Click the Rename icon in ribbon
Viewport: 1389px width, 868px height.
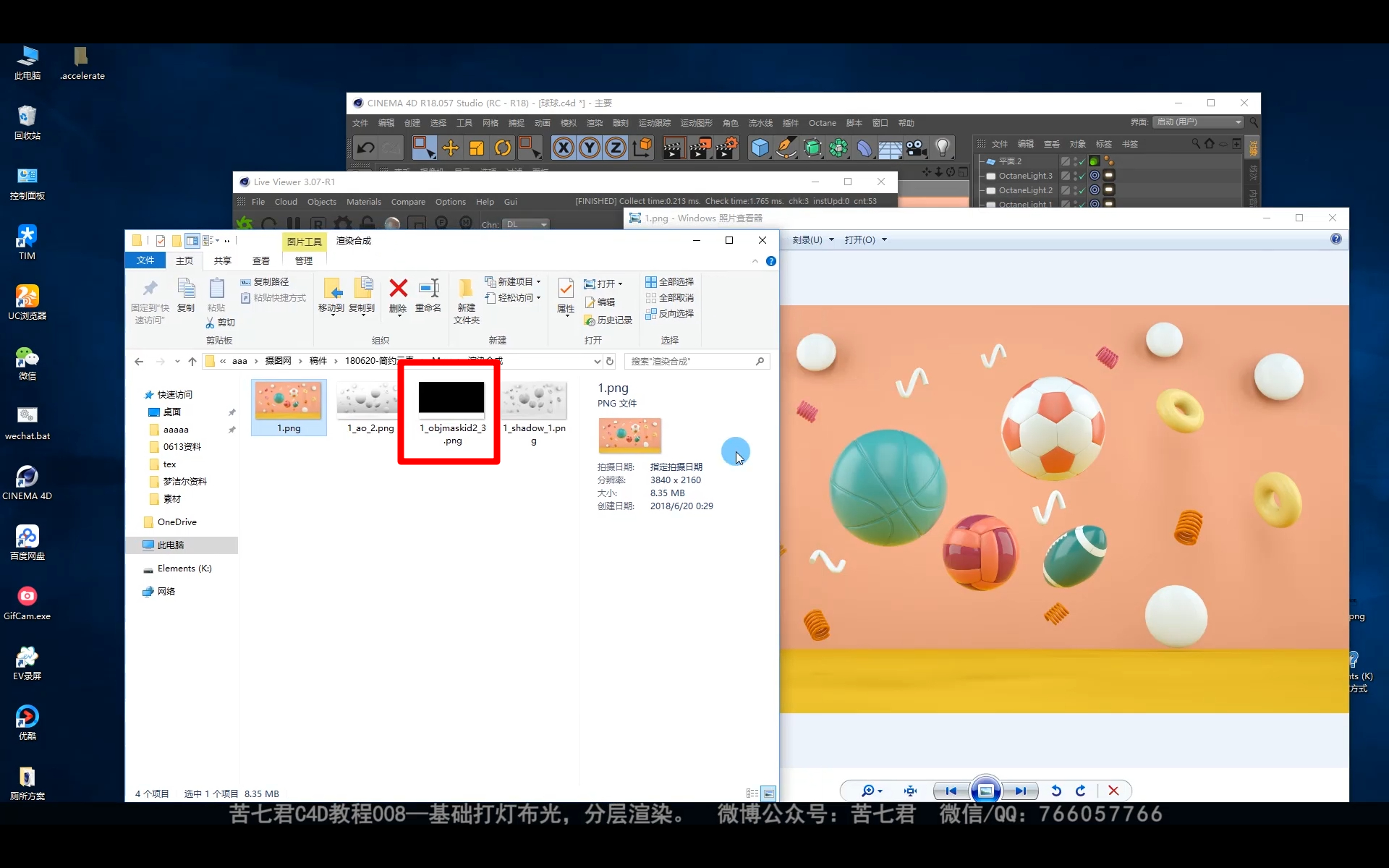coord(428,289)
